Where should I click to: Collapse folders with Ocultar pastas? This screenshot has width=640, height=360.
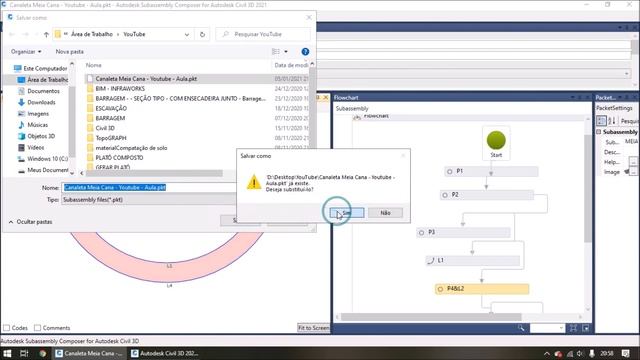click(30, 222)
